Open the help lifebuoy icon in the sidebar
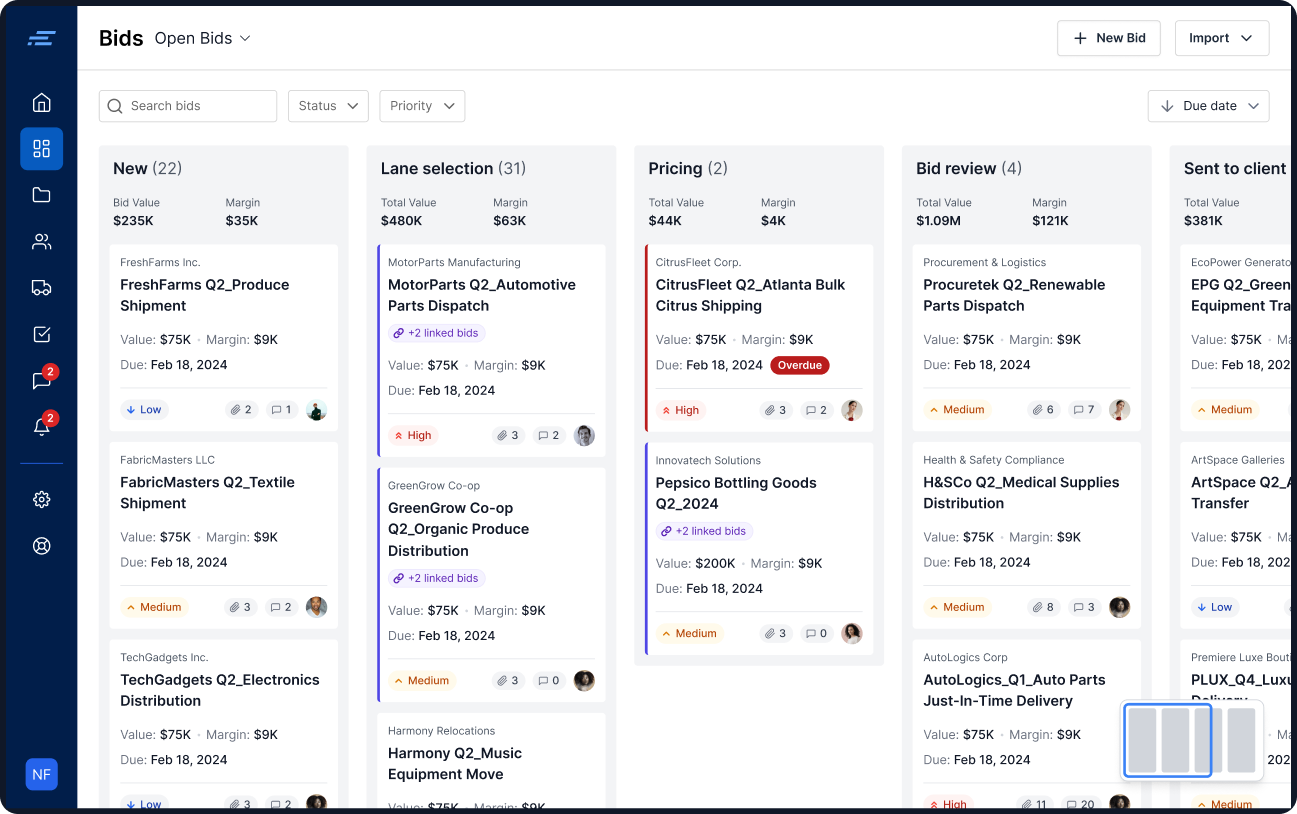1297x814 pixels. 41,546
